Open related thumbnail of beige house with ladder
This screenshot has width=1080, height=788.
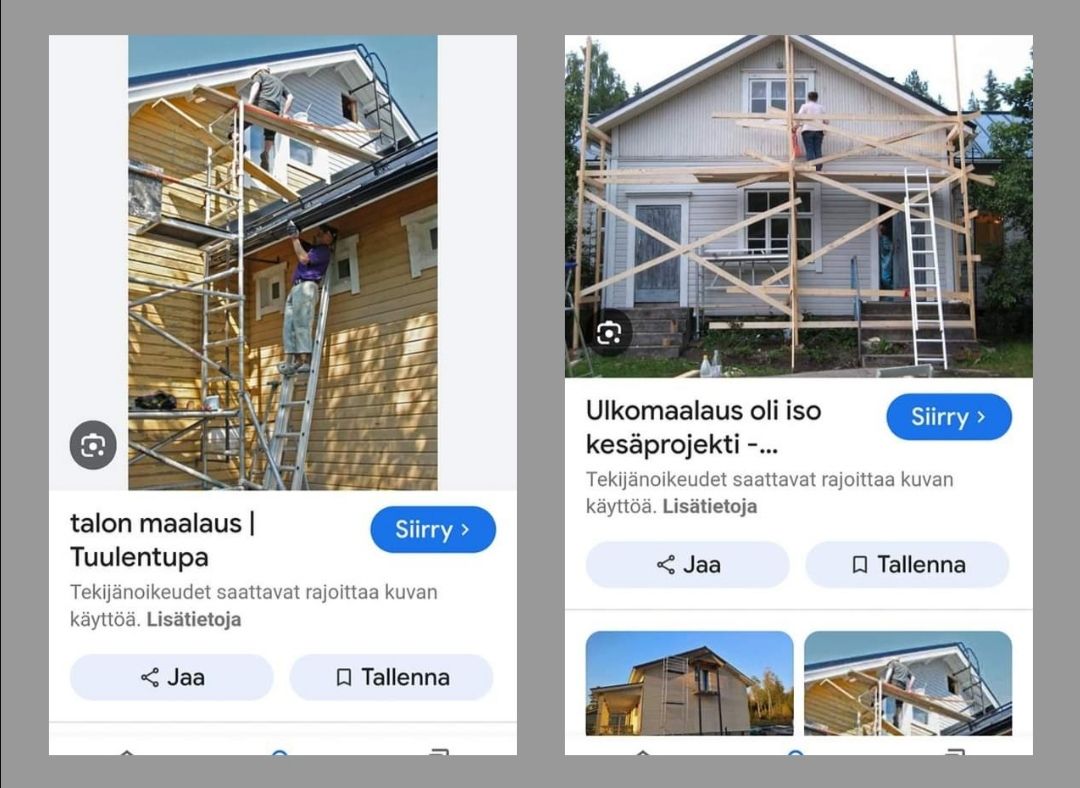pos(689,683)
